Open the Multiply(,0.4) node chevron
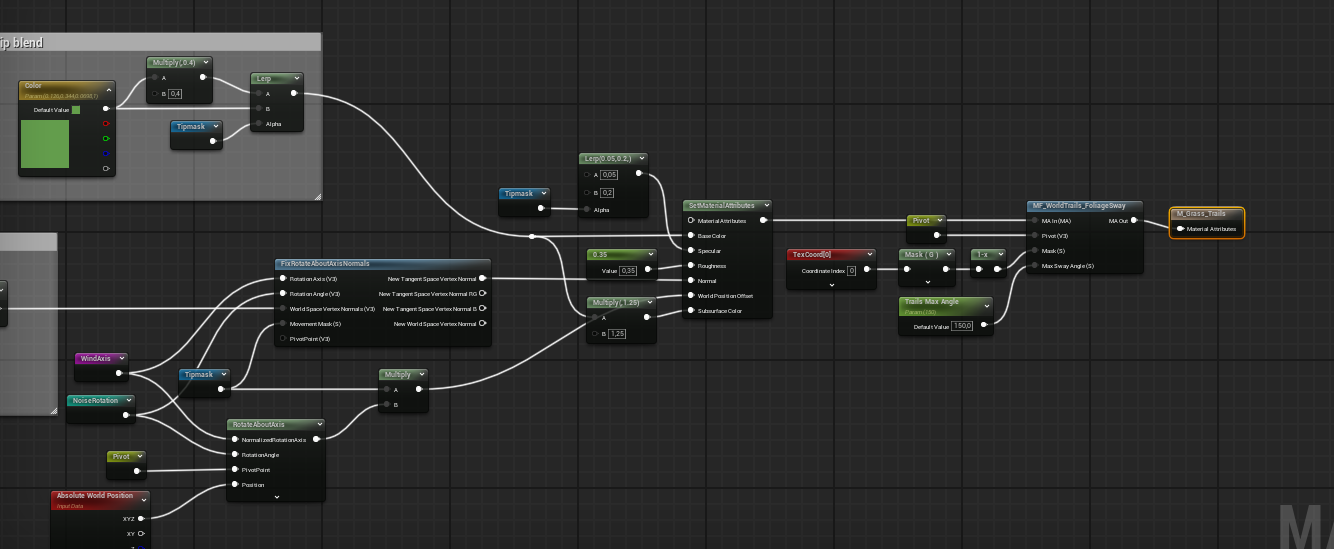Viewport: 1334px width, 549px height. 204,62
